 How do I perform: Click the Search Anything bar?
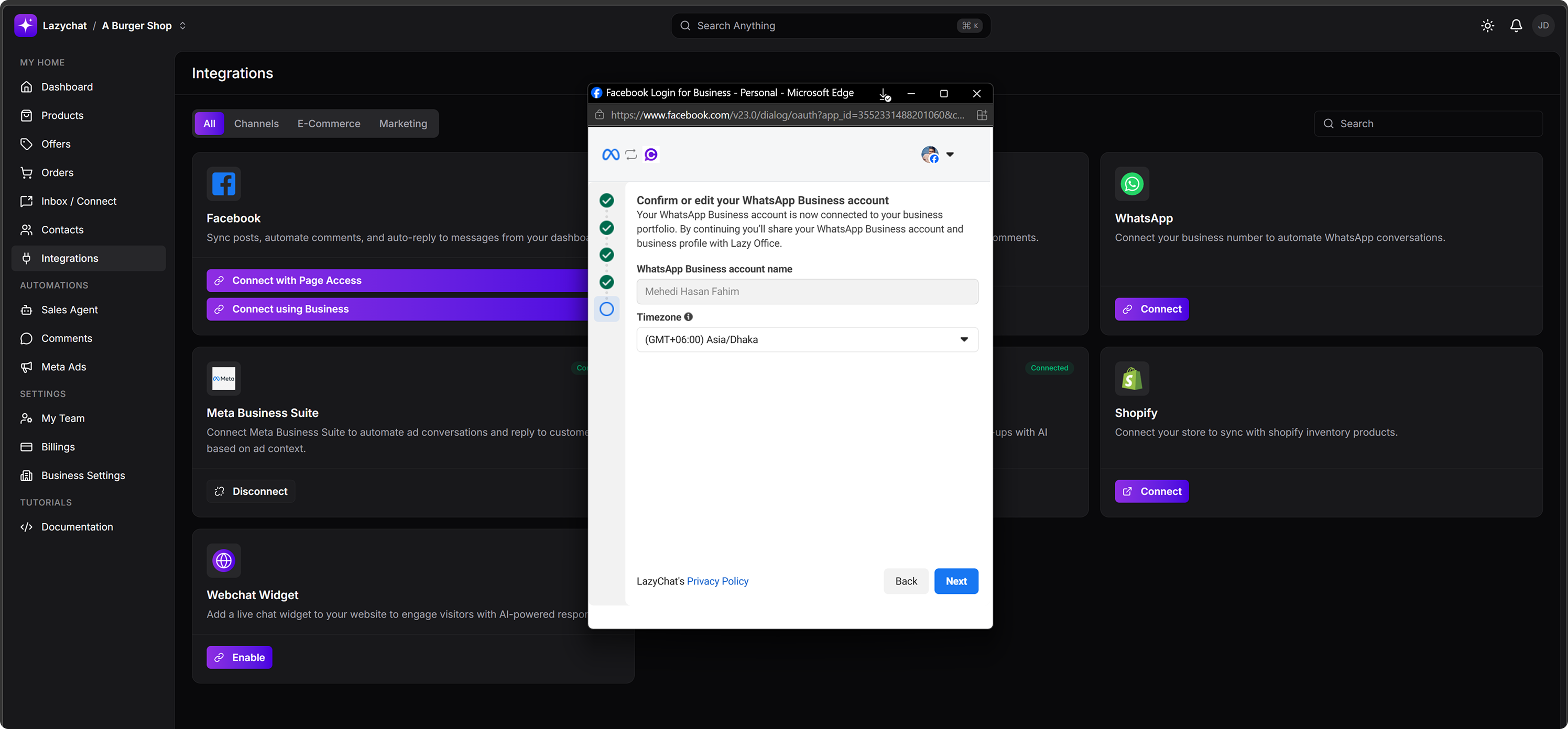point(830,26)
